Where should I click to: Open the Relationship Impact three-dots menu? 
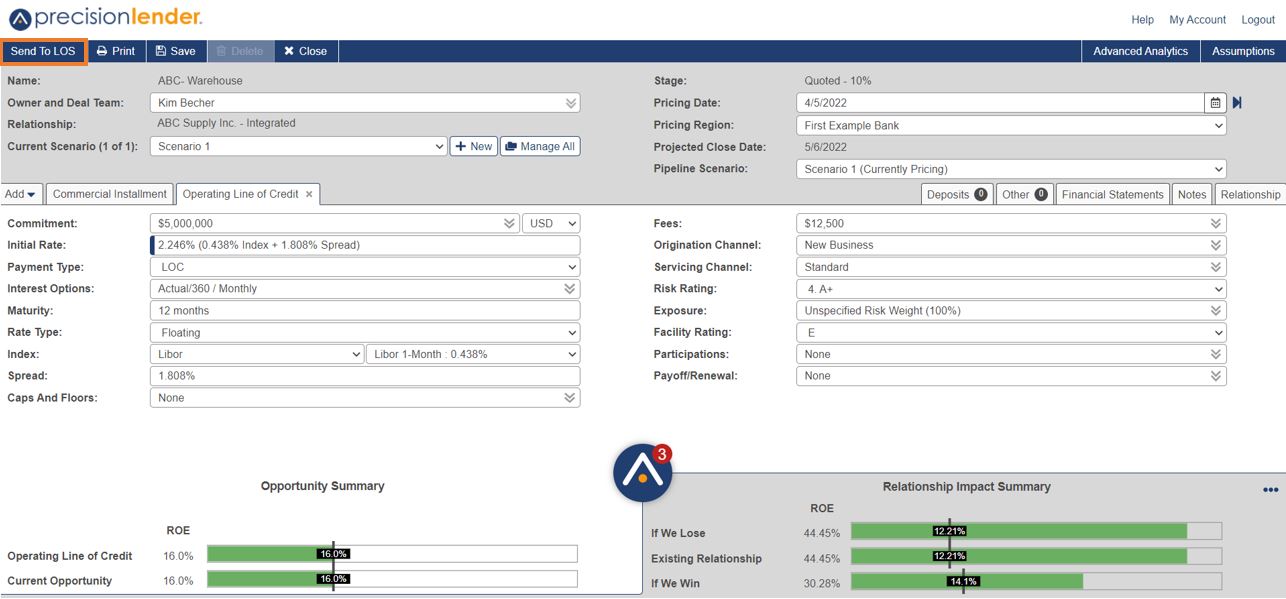pyautogui.click(x=1270, y=490)
